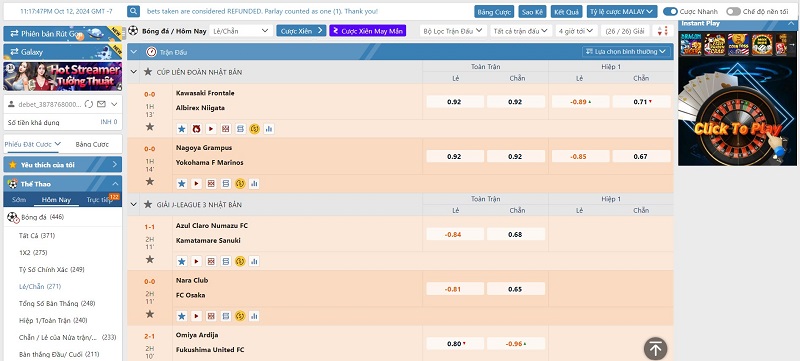Open the Lẻ/Chẵn market dropdown
800x361 pixels.
(x=240, y=31)
